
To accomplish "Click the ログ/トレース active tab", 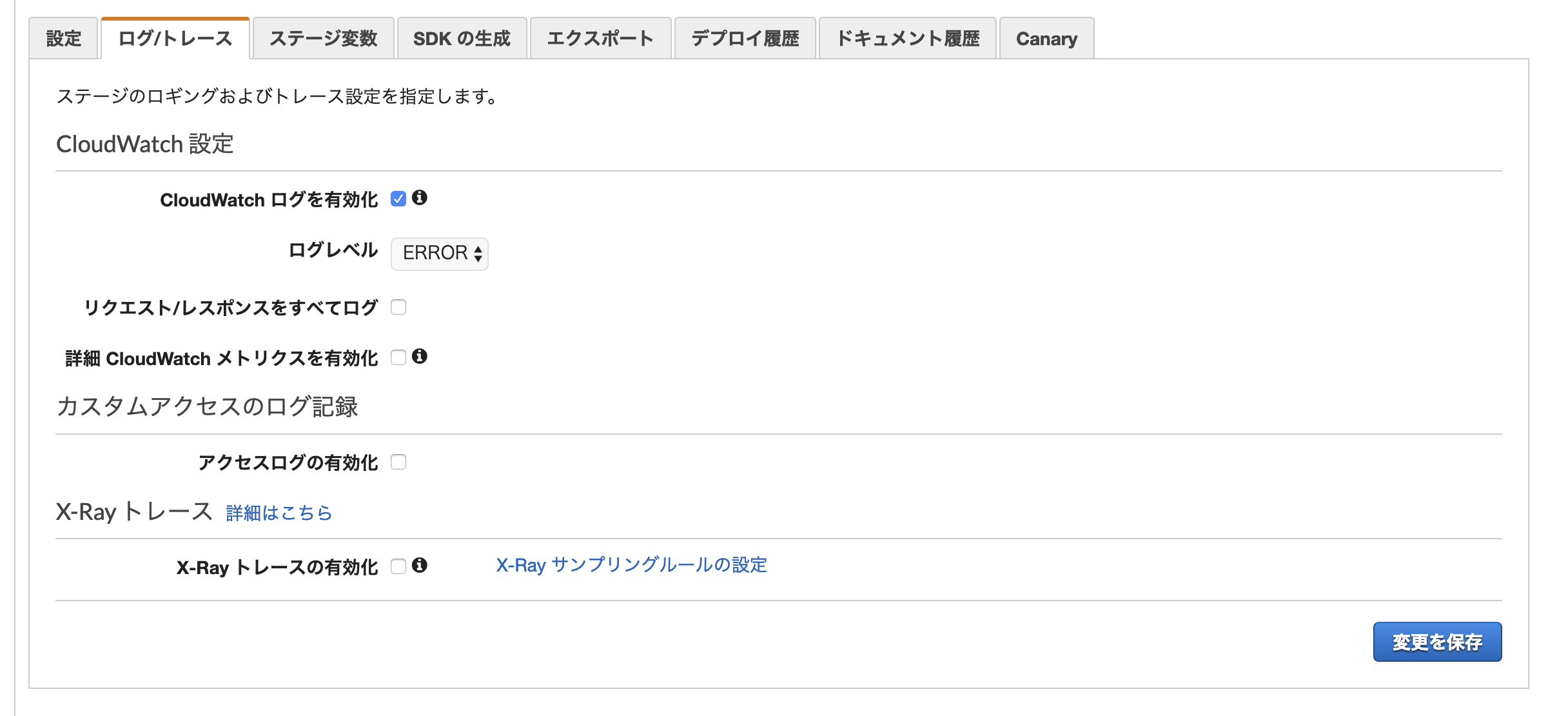I will click(x=175, y=38).
